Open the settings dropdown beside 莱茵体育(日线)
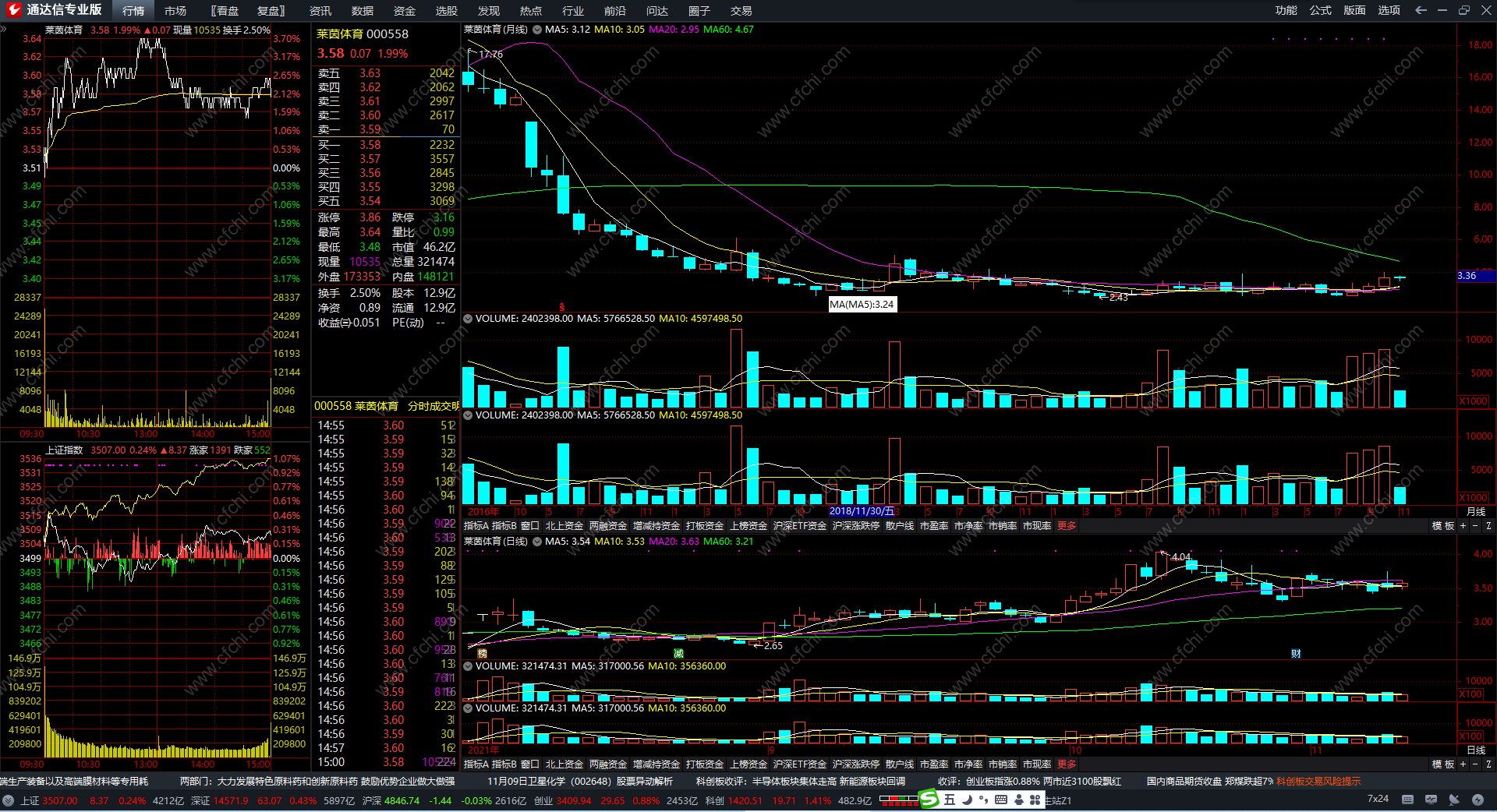The width and height of the screenshot is (1497, 812). 536,542
